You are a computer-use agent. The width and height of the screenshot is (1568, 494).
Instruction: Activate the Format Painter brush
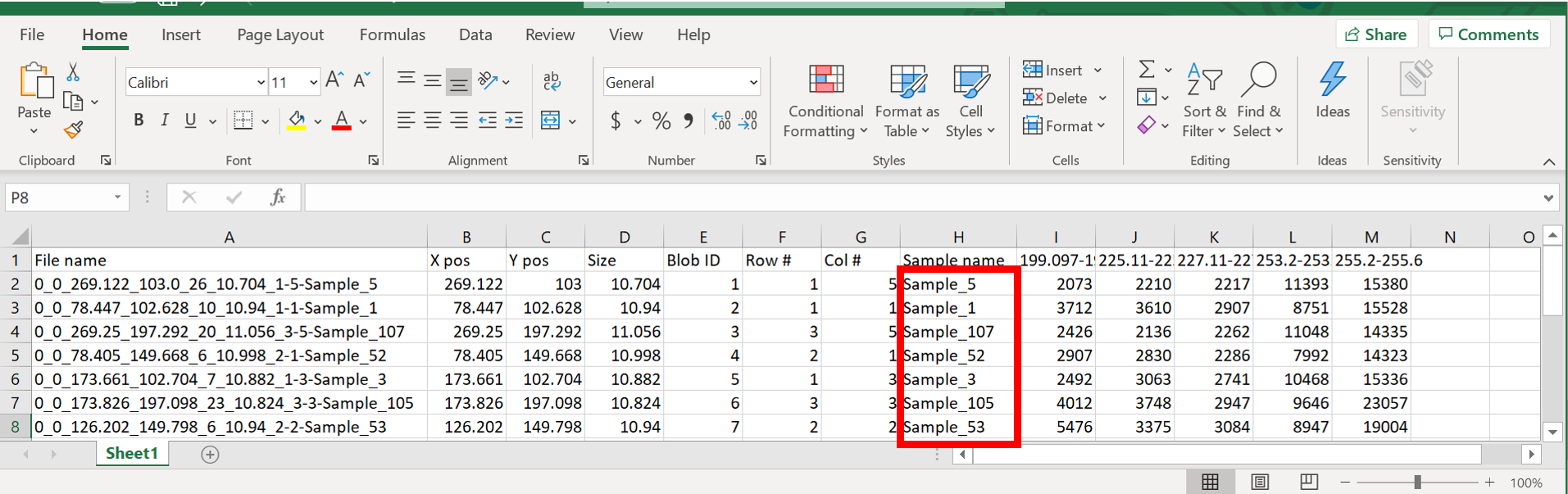(x=73, y=129)
